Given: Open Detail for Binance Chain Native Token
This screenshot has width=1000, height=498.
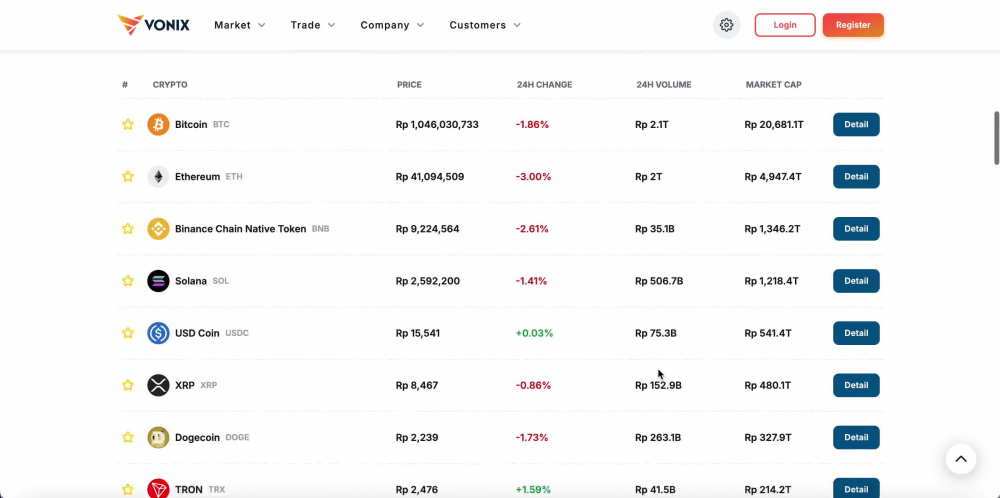Looking at the screenshot, I should pyautogui.click(x=857, y=229).
